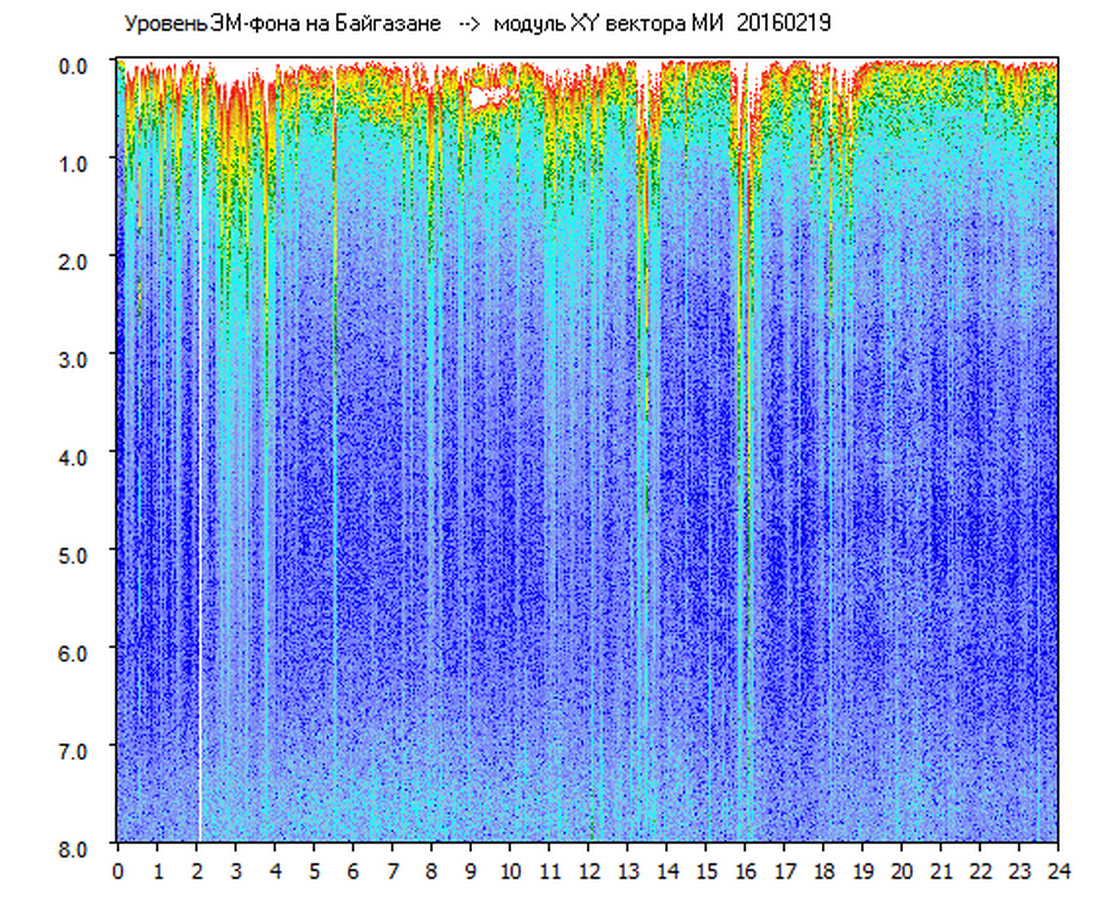Click the x-axis tick label 18
The image size is (1096, 900).
click(823, 871)
